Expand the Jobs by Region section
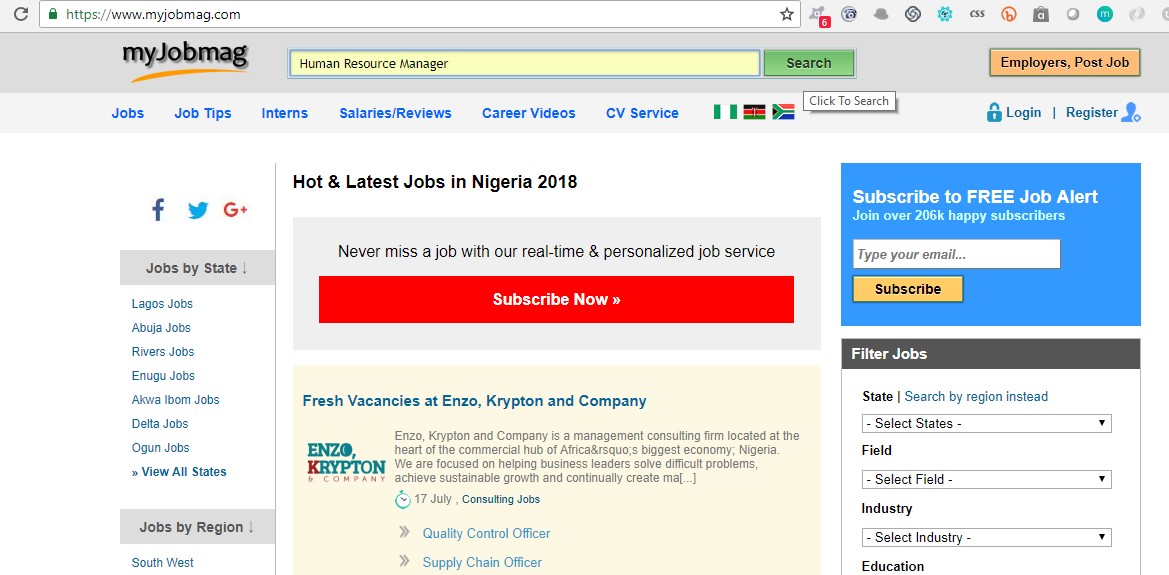Screen dimensions: 1169x575 pos(197,527)
